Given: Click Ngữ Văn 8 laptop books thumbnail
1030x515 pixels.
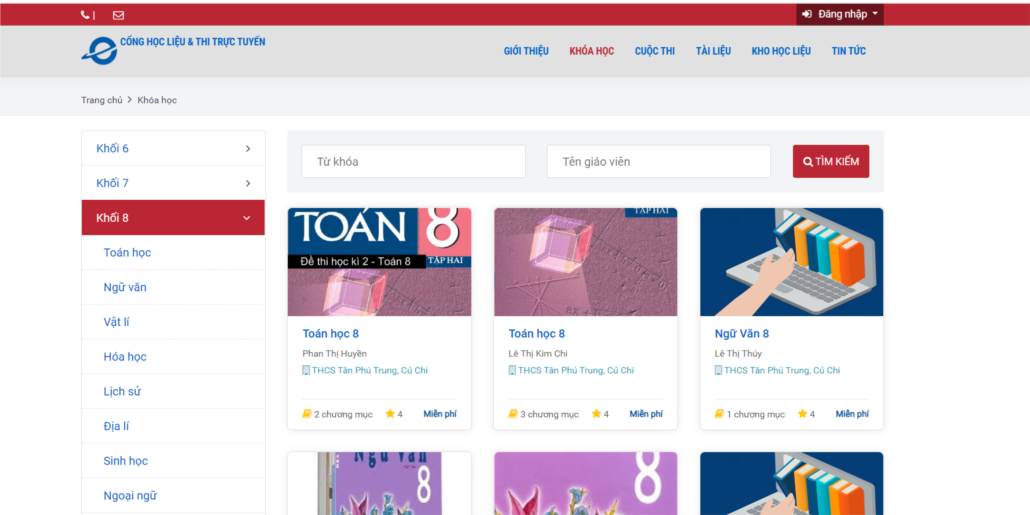Looking at the screenshot, I should pos(792,262).
